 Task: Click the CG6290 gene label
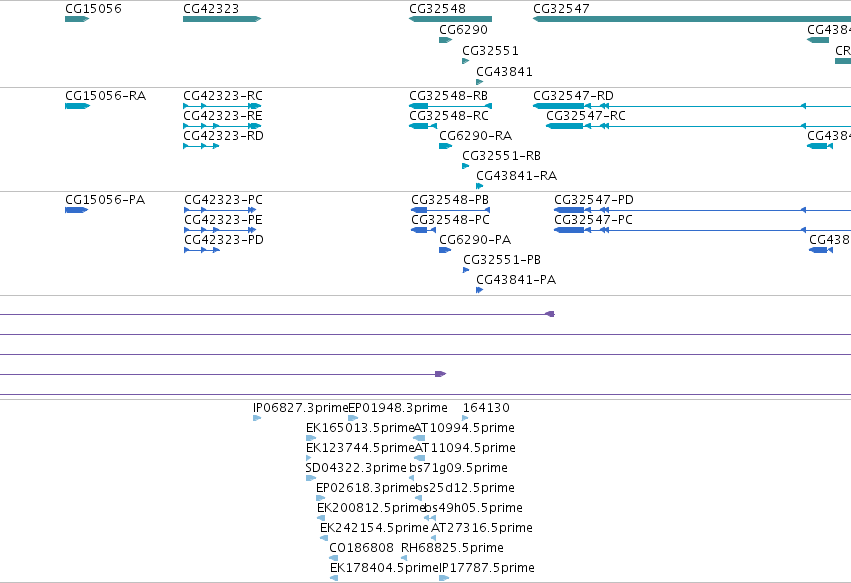click(x=463, y=30)
